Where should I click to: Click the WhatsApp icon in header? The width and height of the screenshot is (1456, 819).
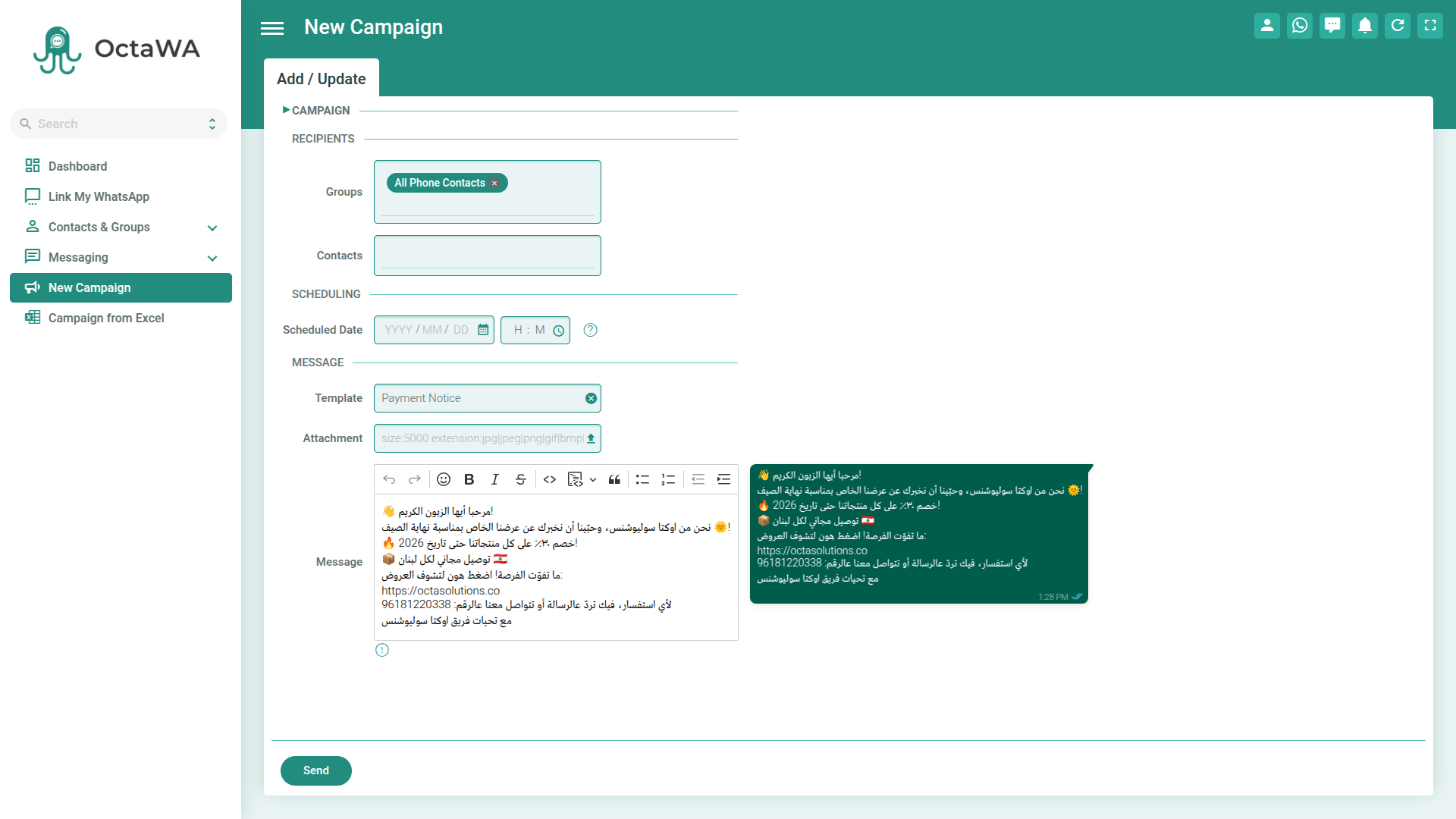[1300, 26]
